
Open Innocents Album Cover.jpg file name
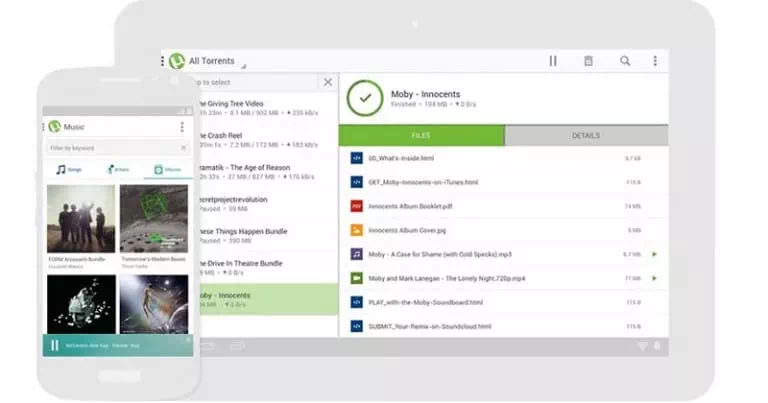coord(407,230)
